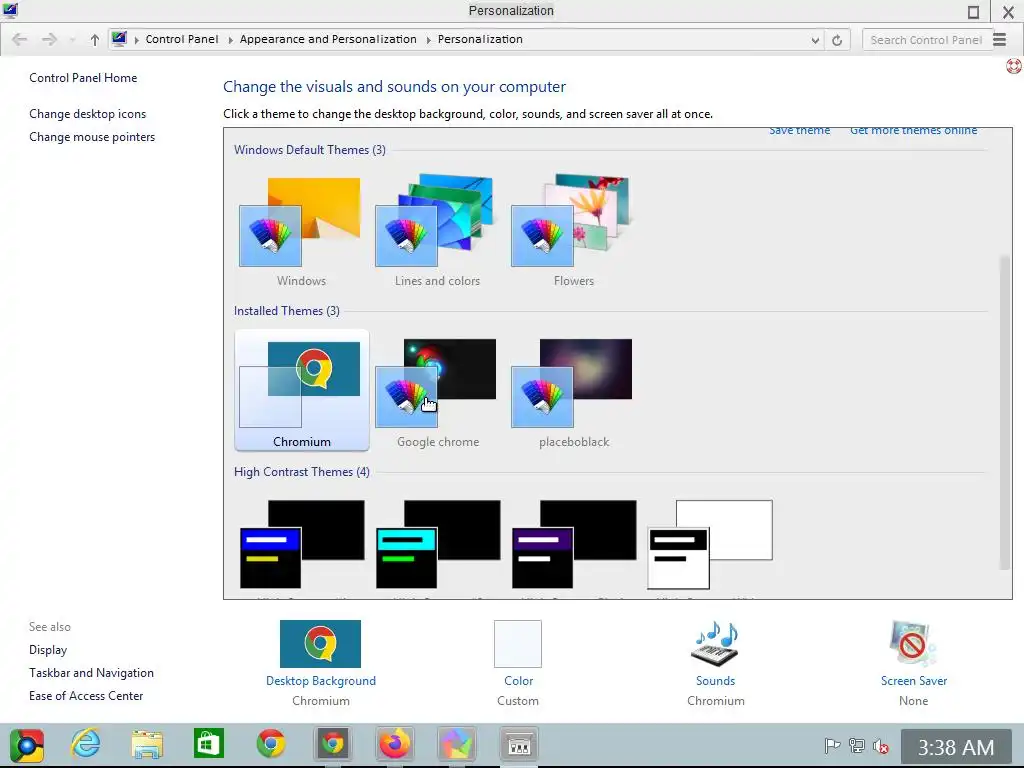Open File Explorer from taskbar
The image size is (1024, 768).
pyautogui.click(x=147, y=744)
